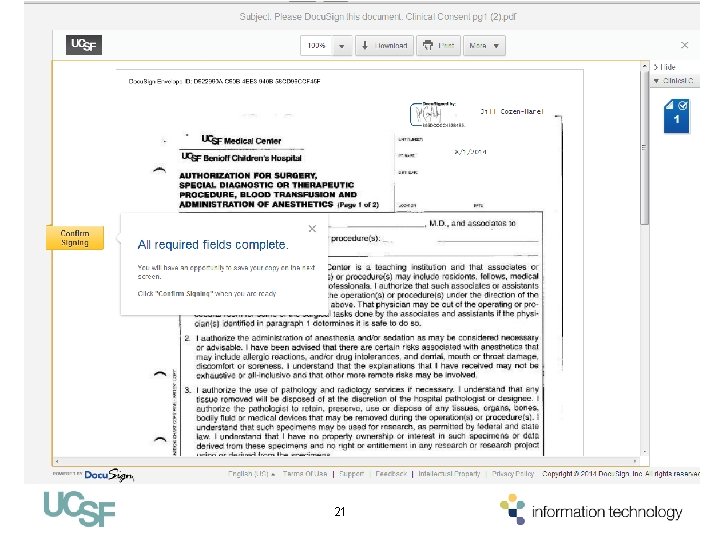Click 'UCSF Benioff Children's Hospital' text
This screenshot has width=720, height=540.
click(x=242, y=158)
